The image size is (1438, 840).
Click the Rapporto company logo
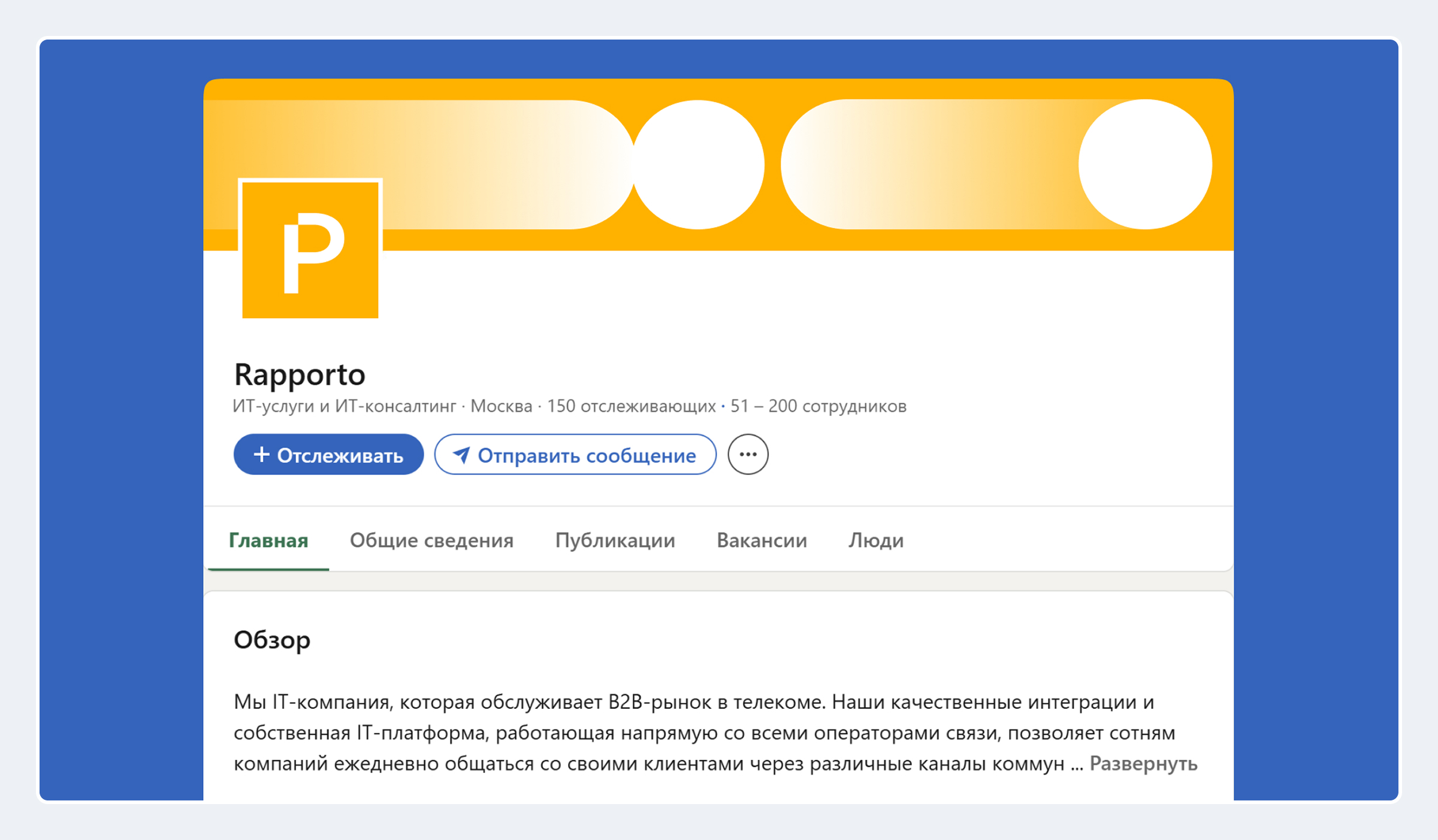tap(310, 250)
